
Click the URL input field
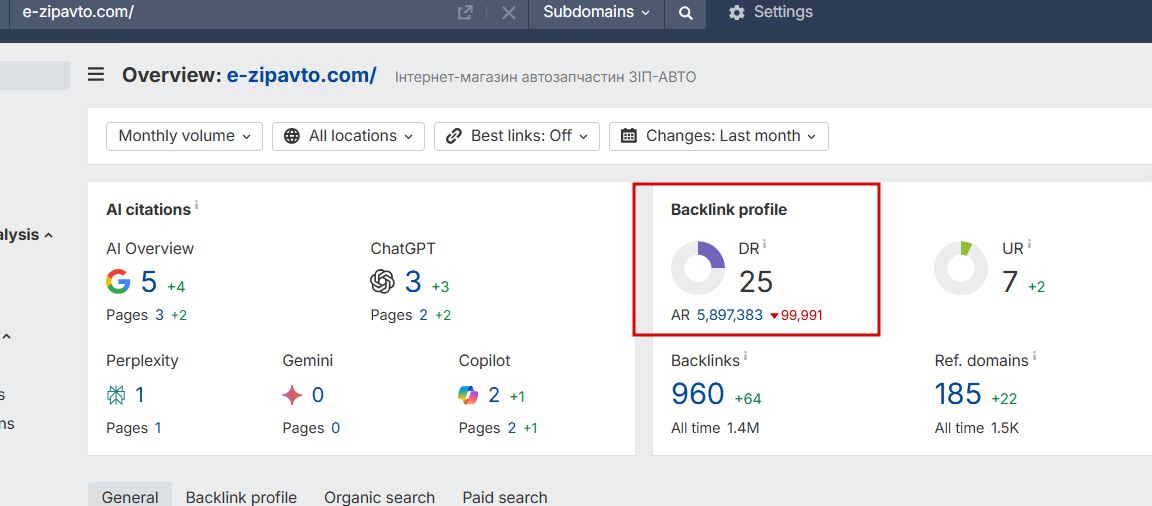[230, 13]
